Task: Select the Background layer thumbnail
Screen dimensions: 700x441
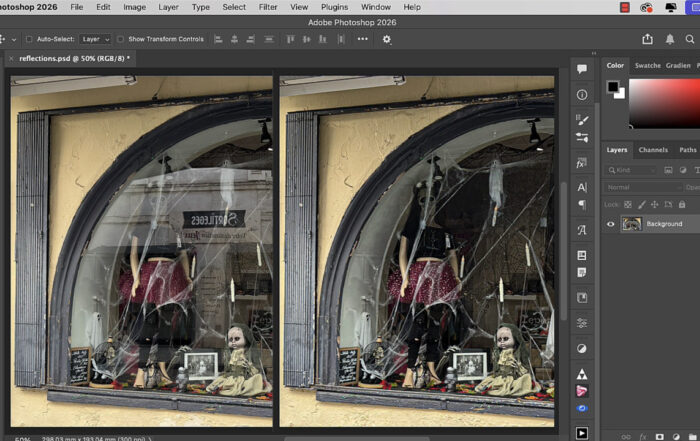Action: pyautogui.click(x=631, y=224)
